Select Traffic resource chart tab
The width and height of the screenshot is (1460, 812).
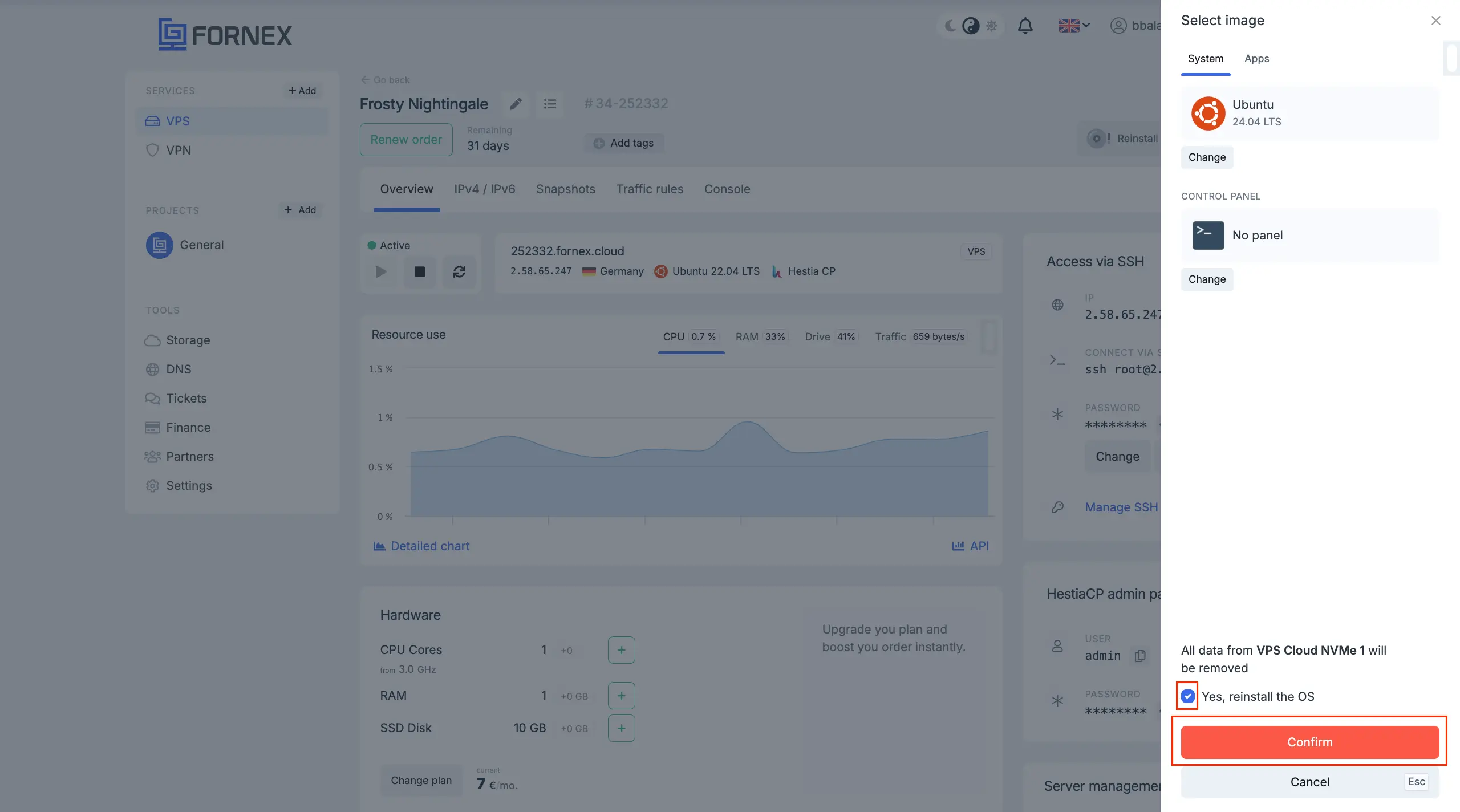920,337
